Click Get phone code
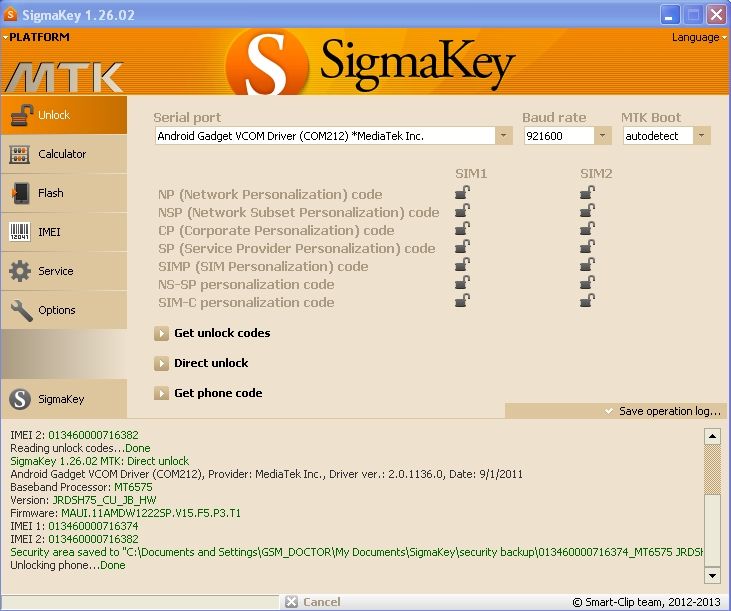The height and width of the screenshot is (611, 731). [x=218, y=393]
